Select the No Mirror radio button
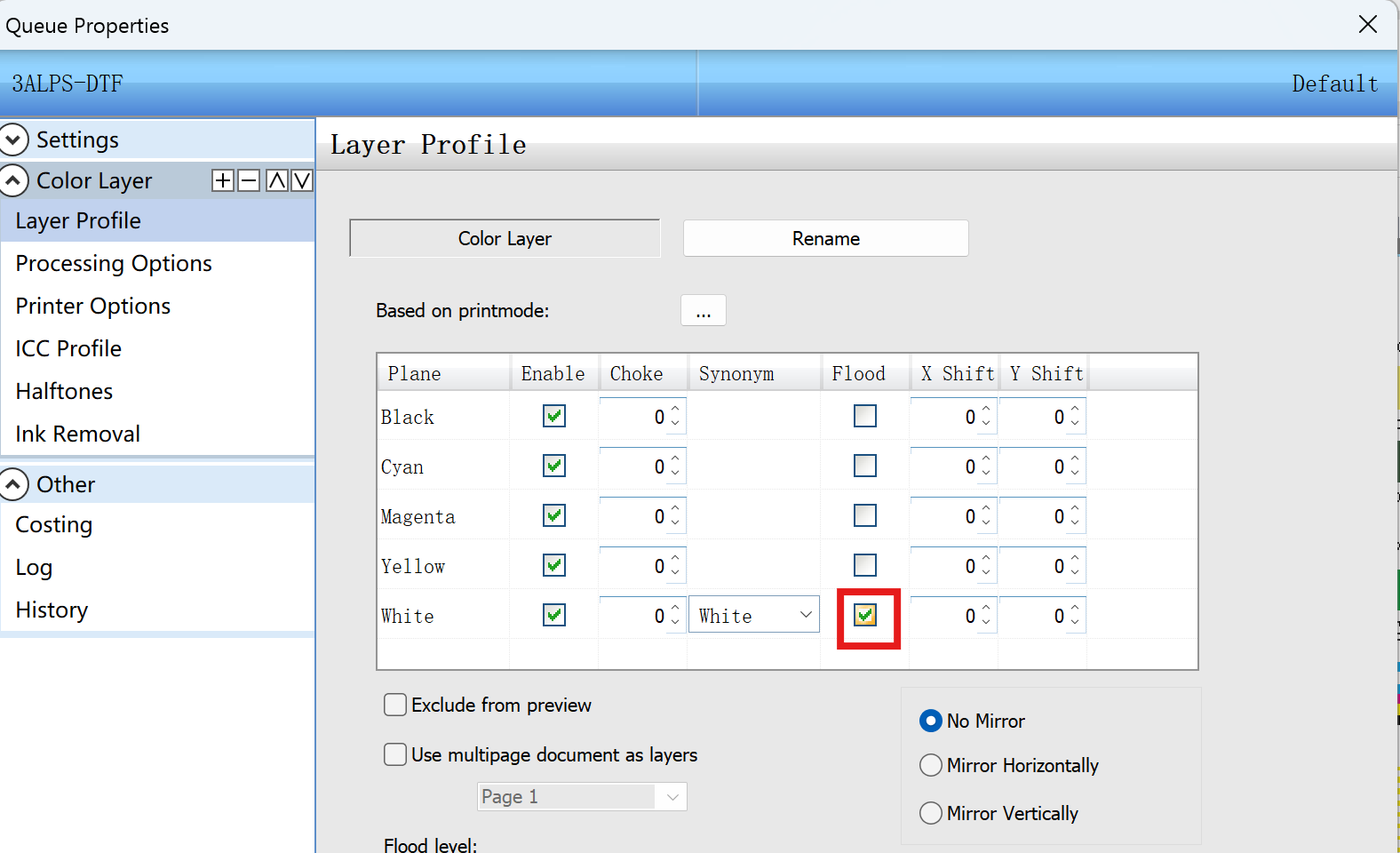Viewport: 1400px width, 853px height. tap(931, 721)
